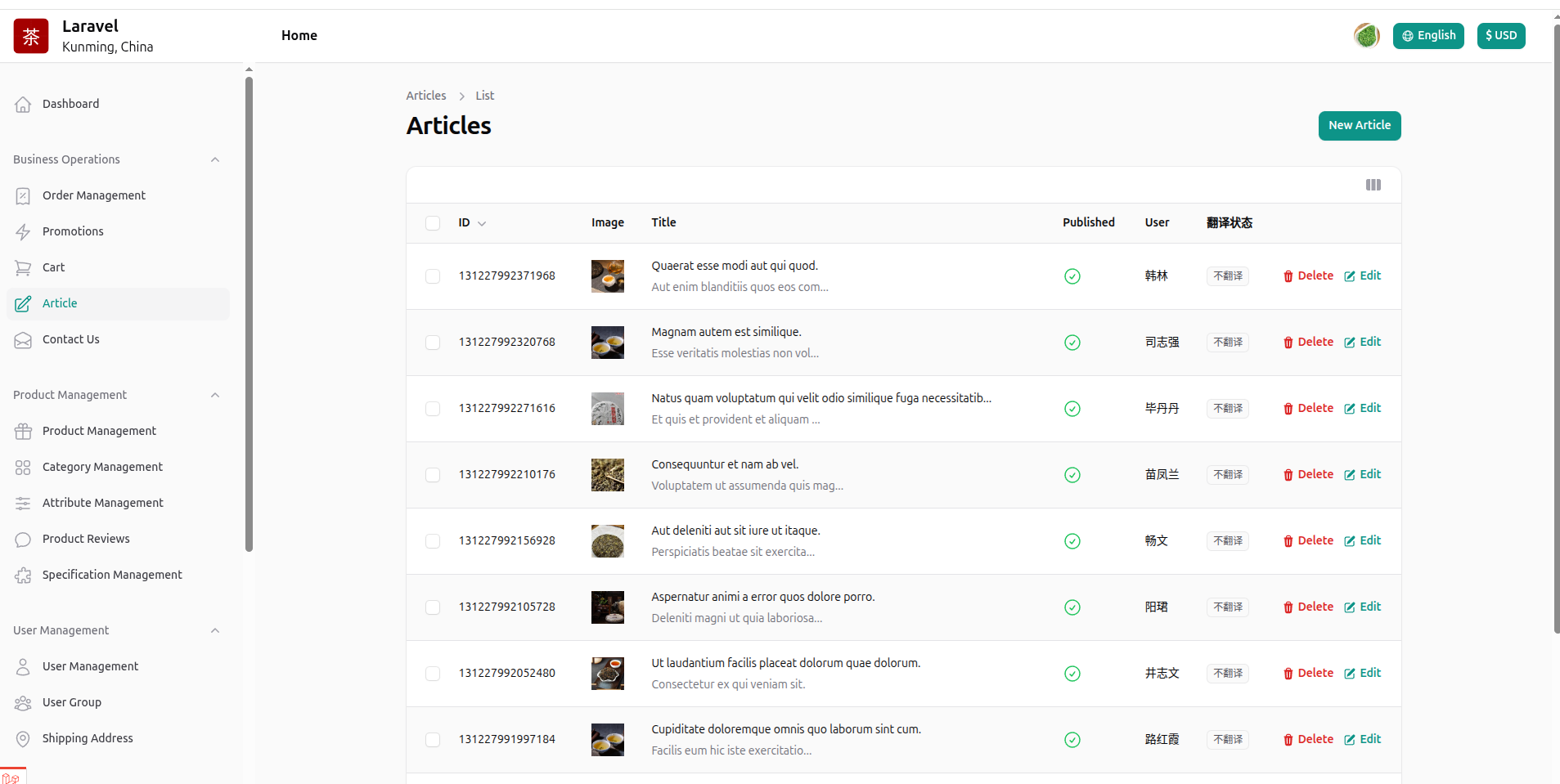The width and height of the screenshot is (1560, 784).
Task: Click the Dashboard home icon in sidebar
Action: (x=23, y=105)
